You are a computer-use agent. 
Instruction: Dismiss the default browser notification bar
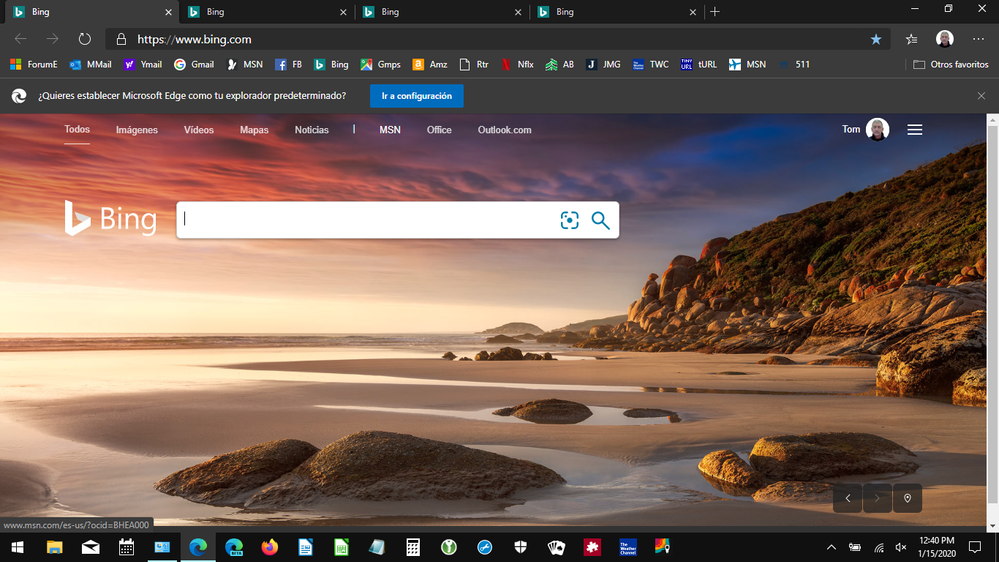pyautogui.click(x=981, y=96)
